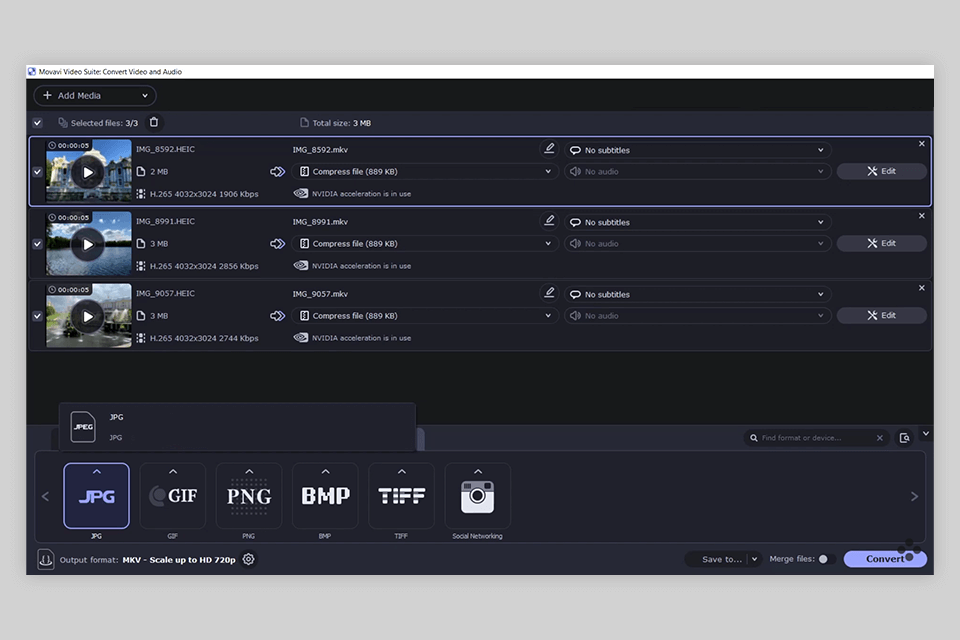This screenshot has width=960, height=640.
Task: Click the conversion arrow icon for IMG_8991.HEIC
Action: point(277,244)
